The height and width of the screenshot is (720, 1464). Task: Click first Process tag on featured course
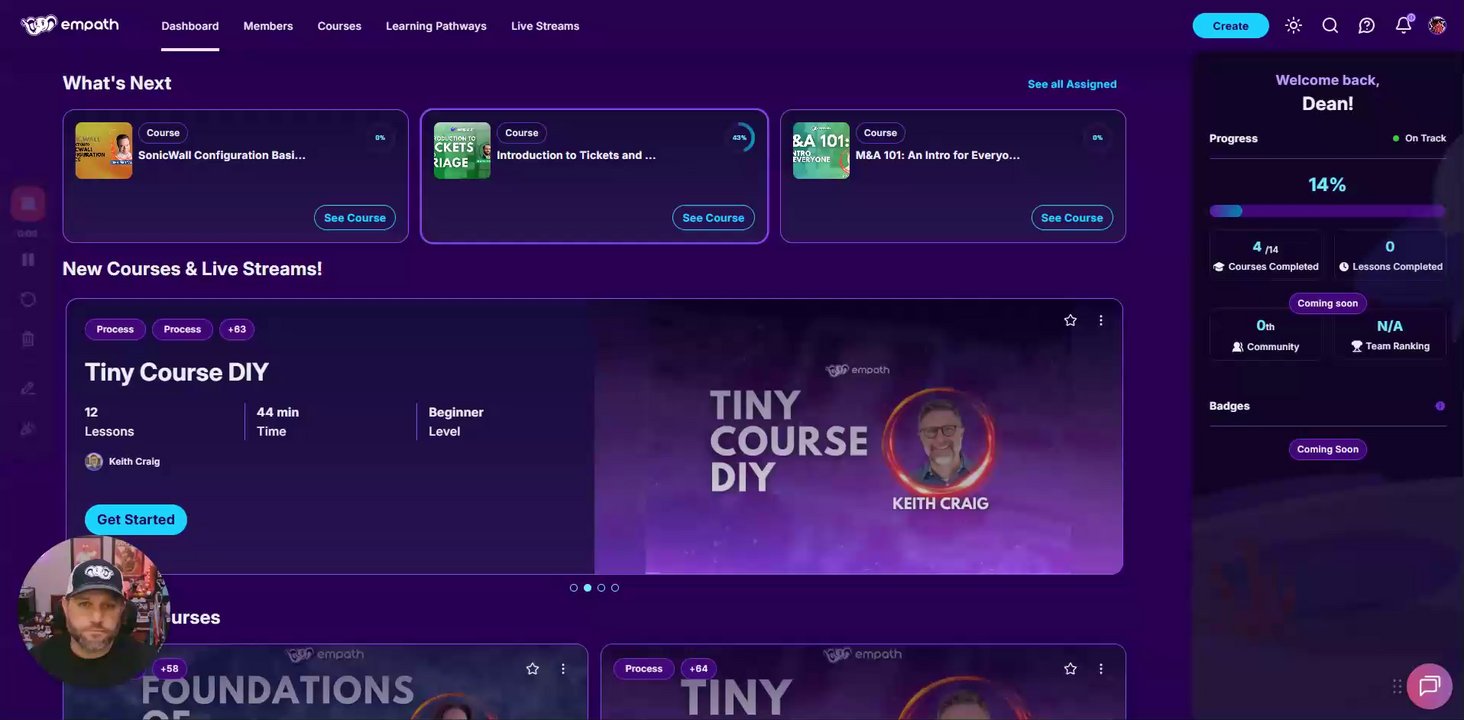[x=115, y=329]
